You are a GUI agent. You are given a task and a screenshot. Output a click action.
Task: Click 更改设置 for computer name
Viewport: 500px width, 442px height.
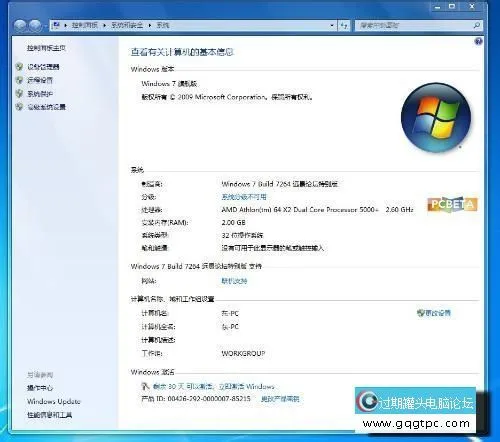click(x=438, y=313)
